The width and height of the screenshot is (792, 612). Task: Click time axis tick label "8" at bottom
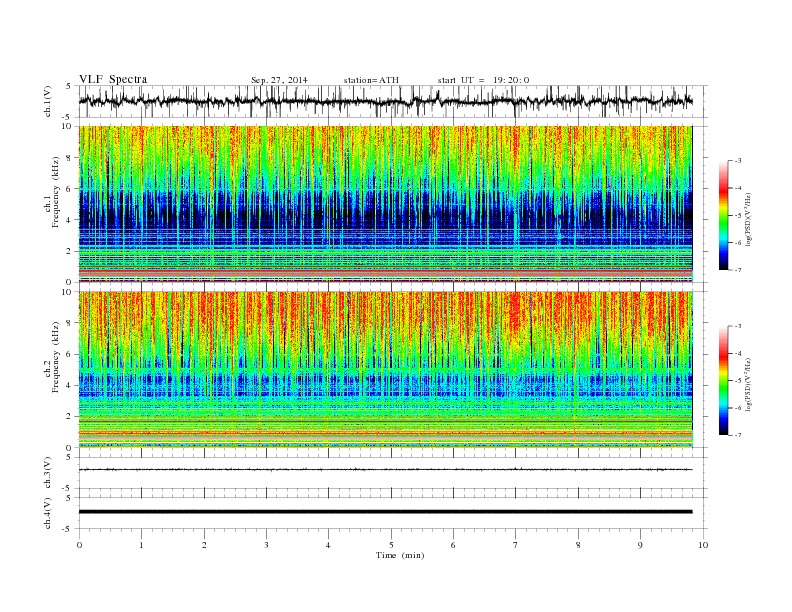(x=578, y=545)
